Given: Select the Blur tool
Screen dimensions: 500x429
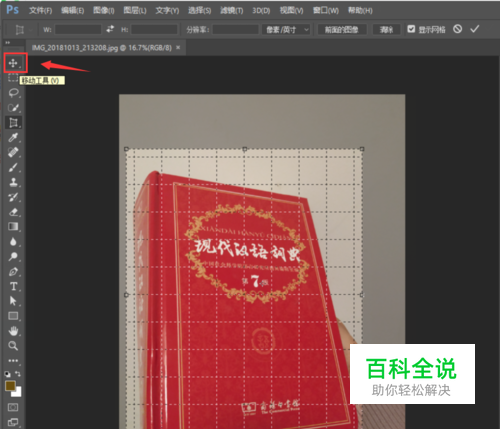Looking at the screenshot, I should click(x=13, y=242).
